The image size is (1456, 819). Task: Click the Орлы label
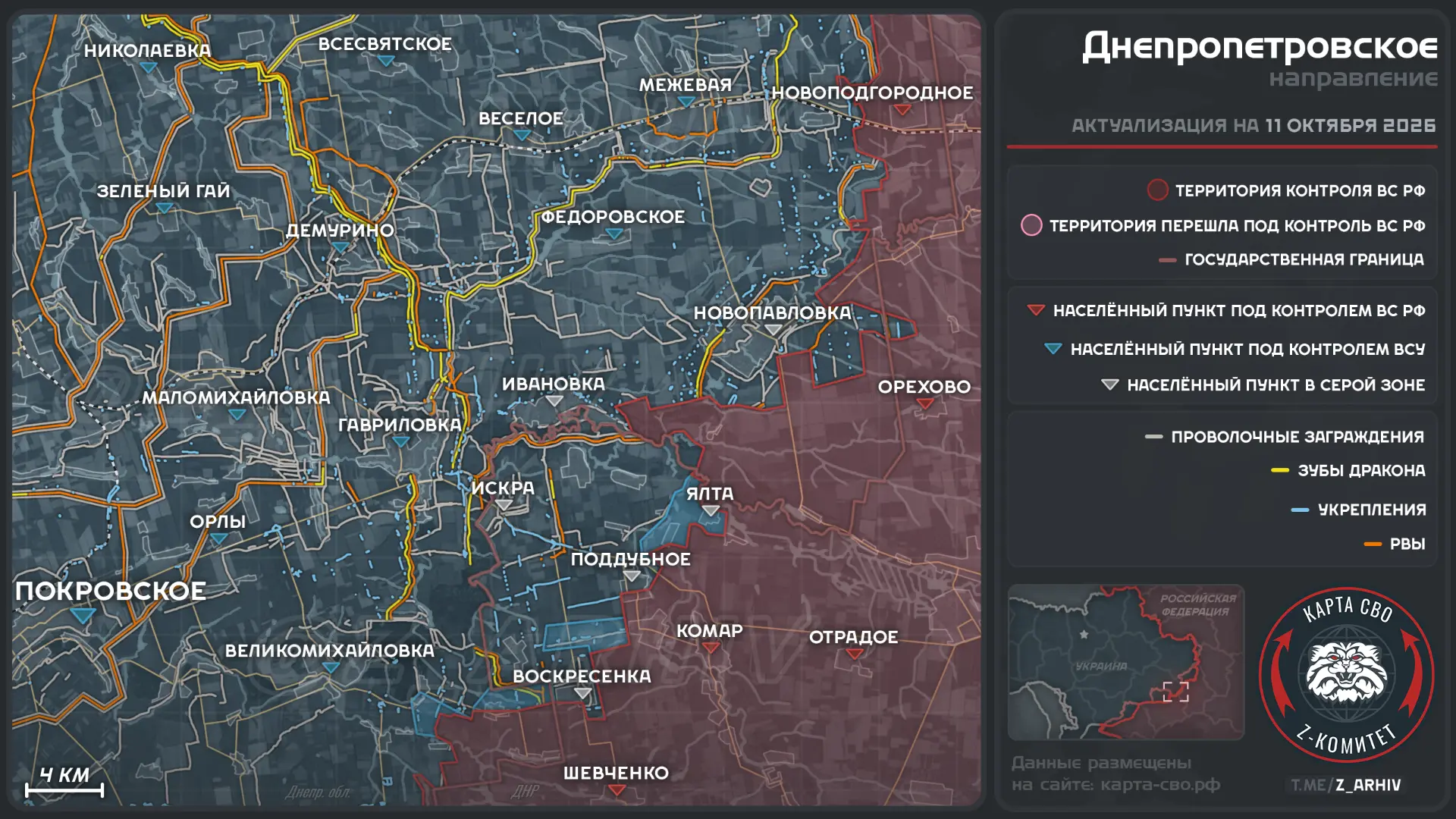pyautogui.click(x=218, y=522)
